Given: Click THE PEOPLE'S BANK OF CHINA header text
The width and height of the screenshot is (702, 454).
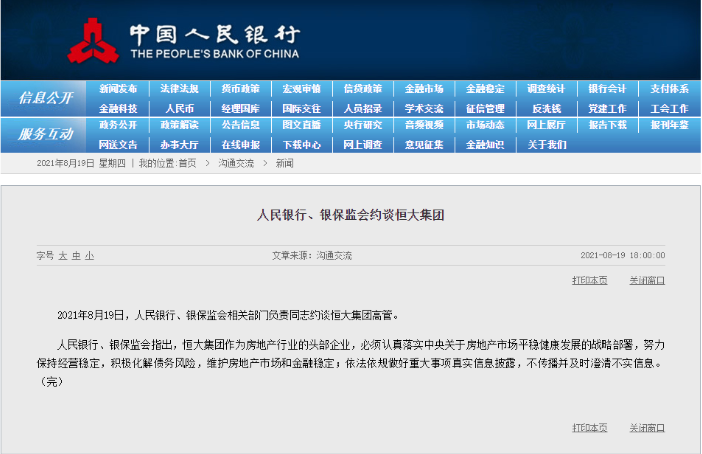Looking at the screenshot, I should tap(215, 54).
